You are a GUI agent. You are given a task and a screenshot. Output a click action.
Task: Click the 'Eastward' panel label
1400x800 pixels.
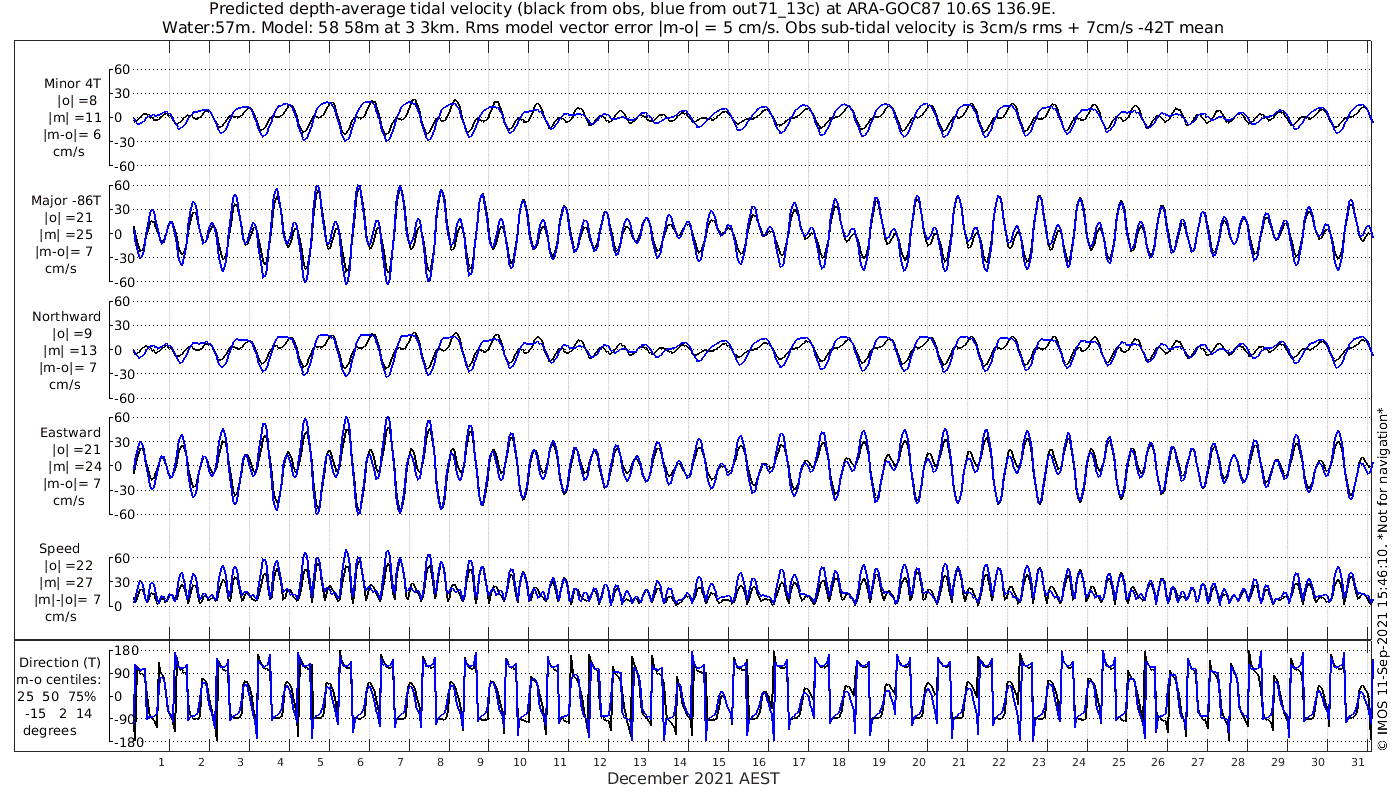tap(70, 432)
